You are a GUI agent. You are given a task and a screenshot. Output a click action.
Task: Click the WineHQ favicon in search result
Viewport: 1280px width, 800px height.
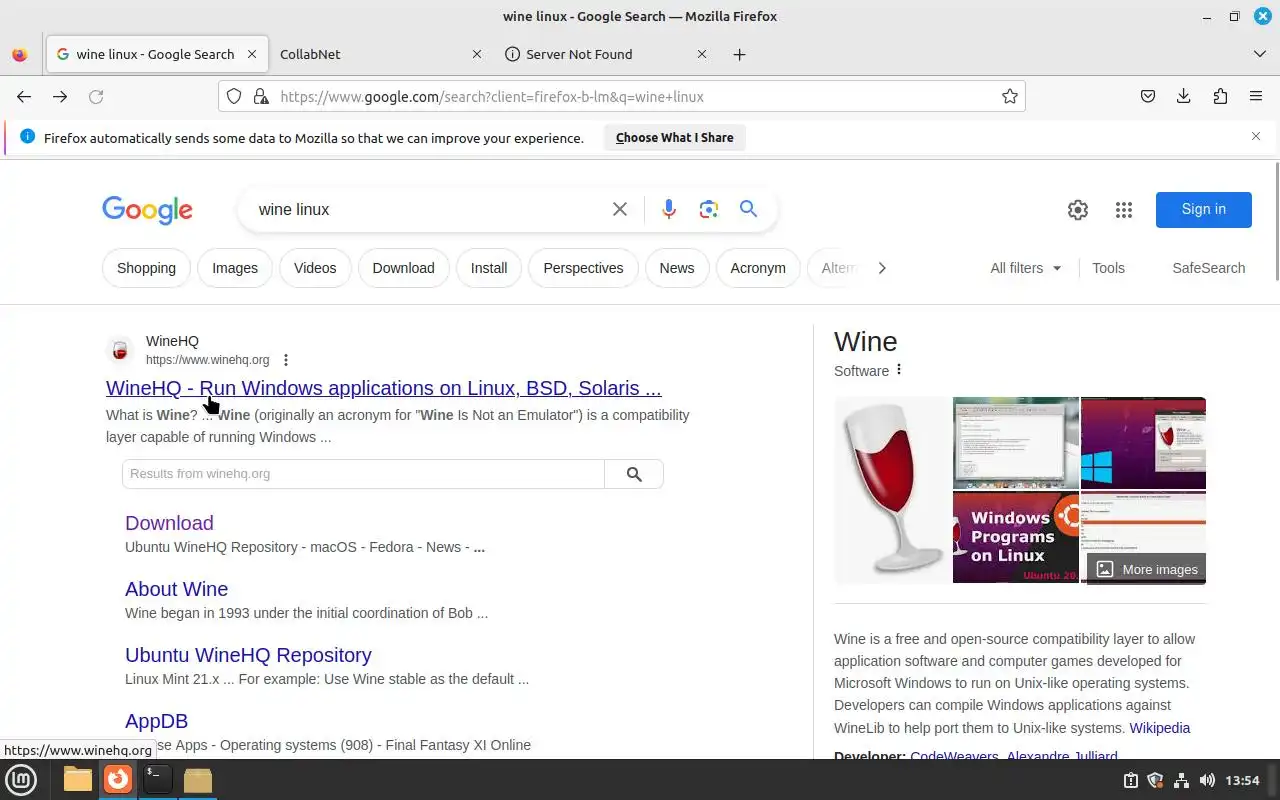120,350
